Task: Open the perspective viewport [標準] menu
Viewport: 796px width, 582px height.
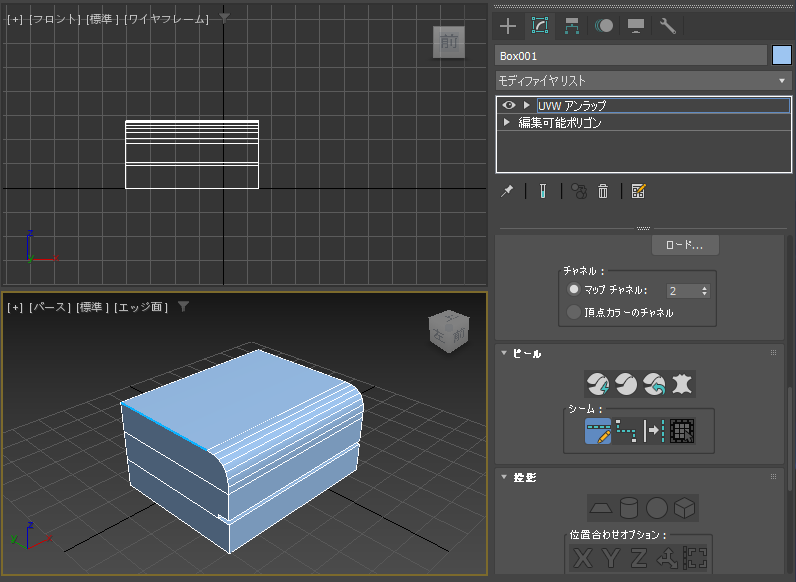Action: coord(92,307)
